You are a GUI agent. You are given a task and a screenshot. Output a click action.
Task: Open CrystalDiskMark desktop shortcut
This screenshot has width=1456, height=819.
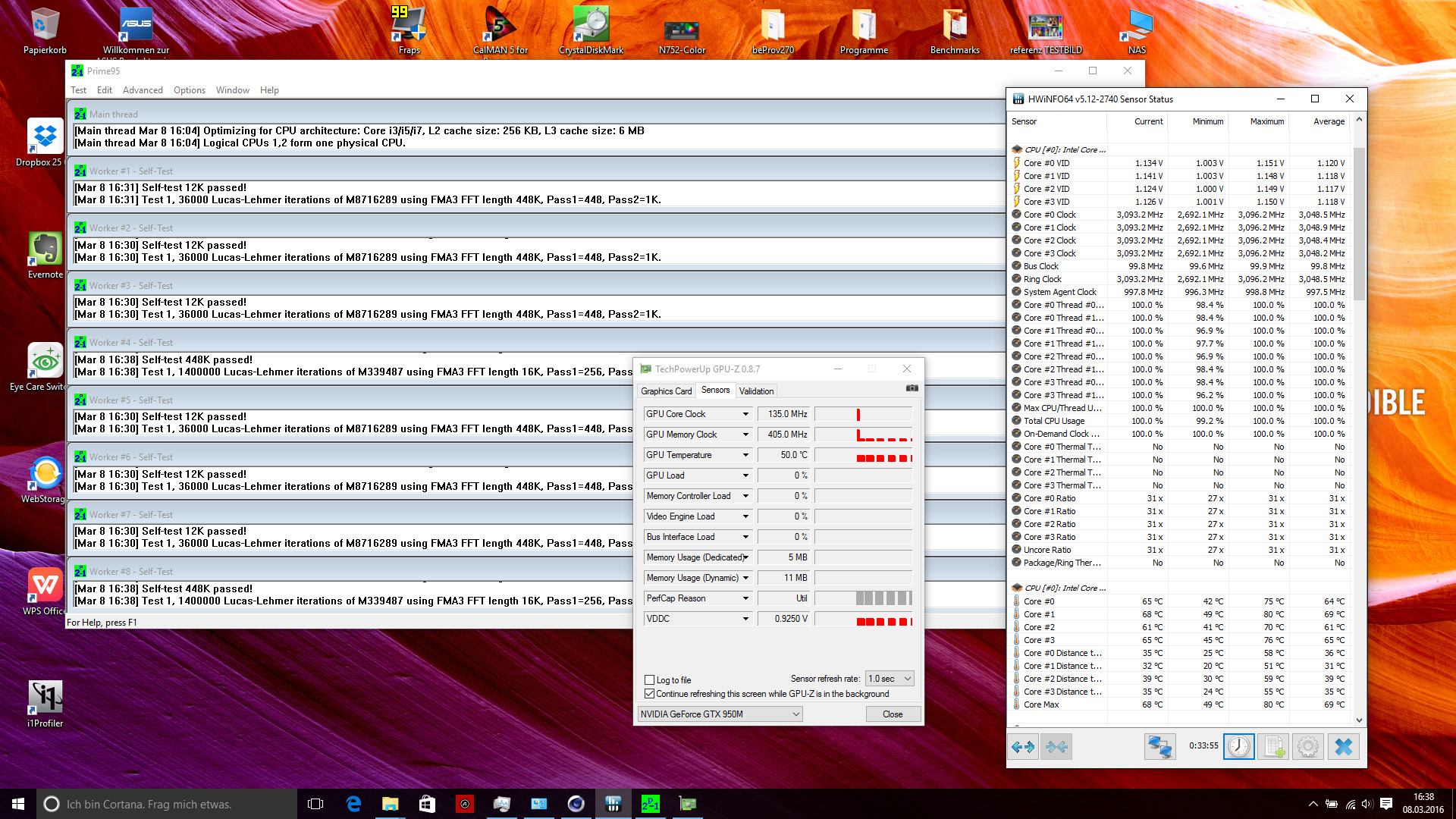tap(591, 30)
